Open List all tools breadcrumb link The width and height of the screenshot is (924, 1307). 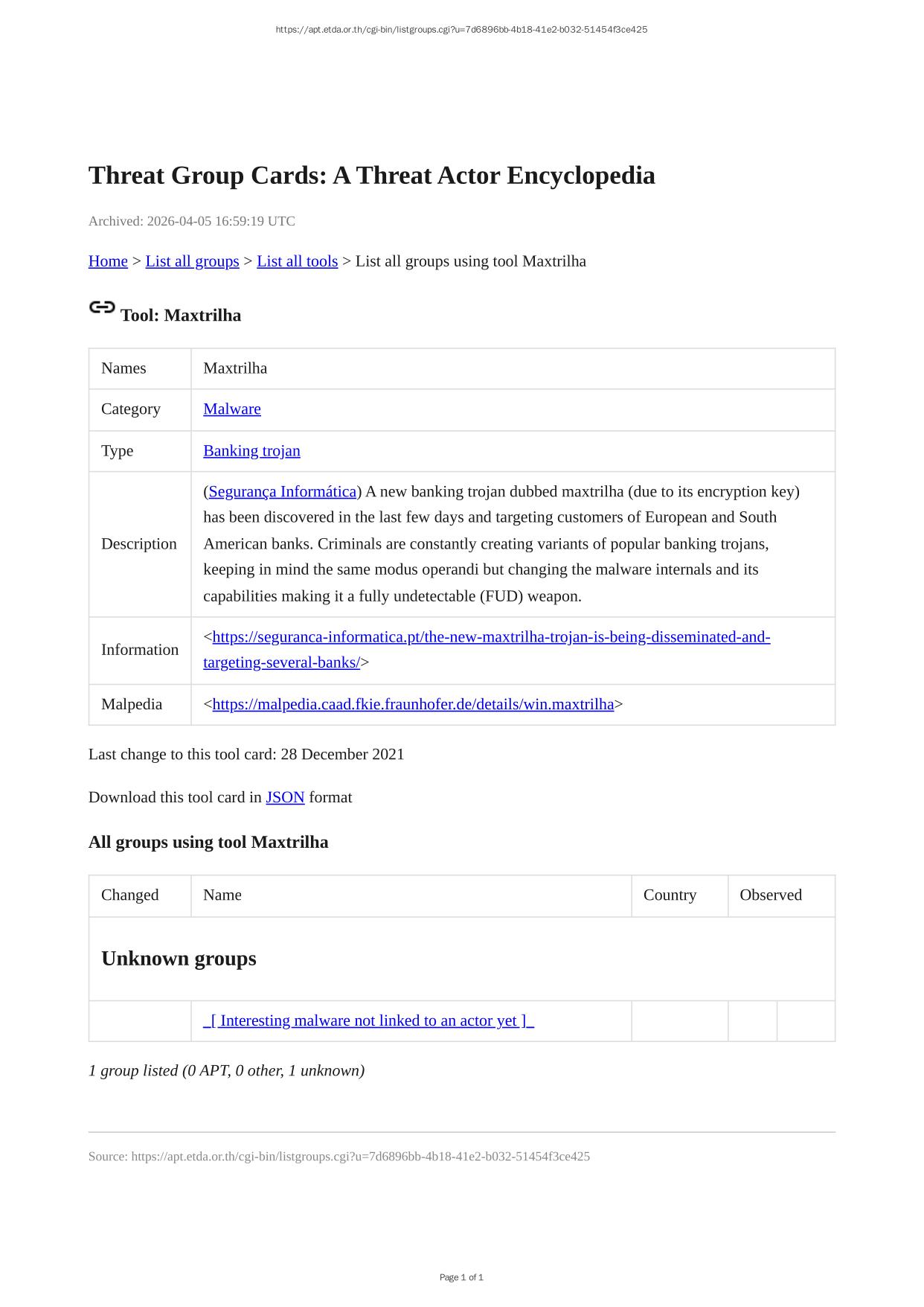297,261
